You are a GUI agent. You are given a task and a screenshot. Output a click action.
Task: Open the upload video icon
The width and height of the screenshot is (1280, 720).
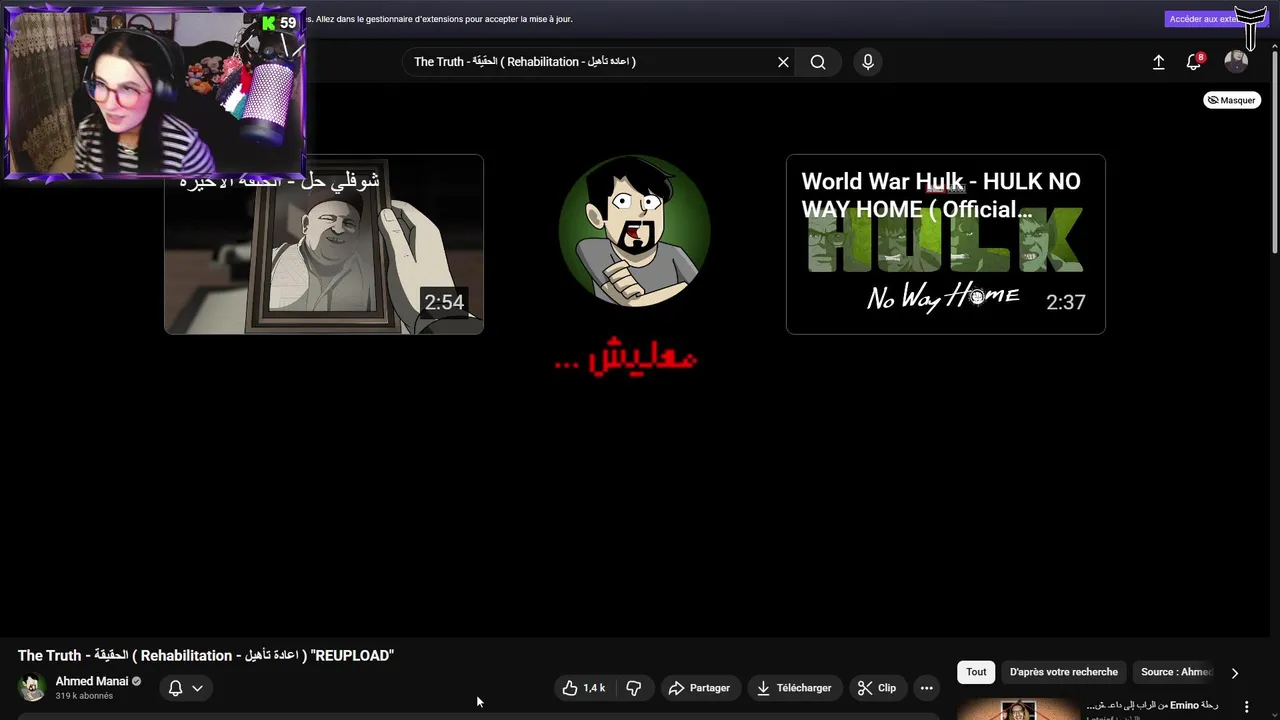pyautogui.click(x=1158, y=62)
